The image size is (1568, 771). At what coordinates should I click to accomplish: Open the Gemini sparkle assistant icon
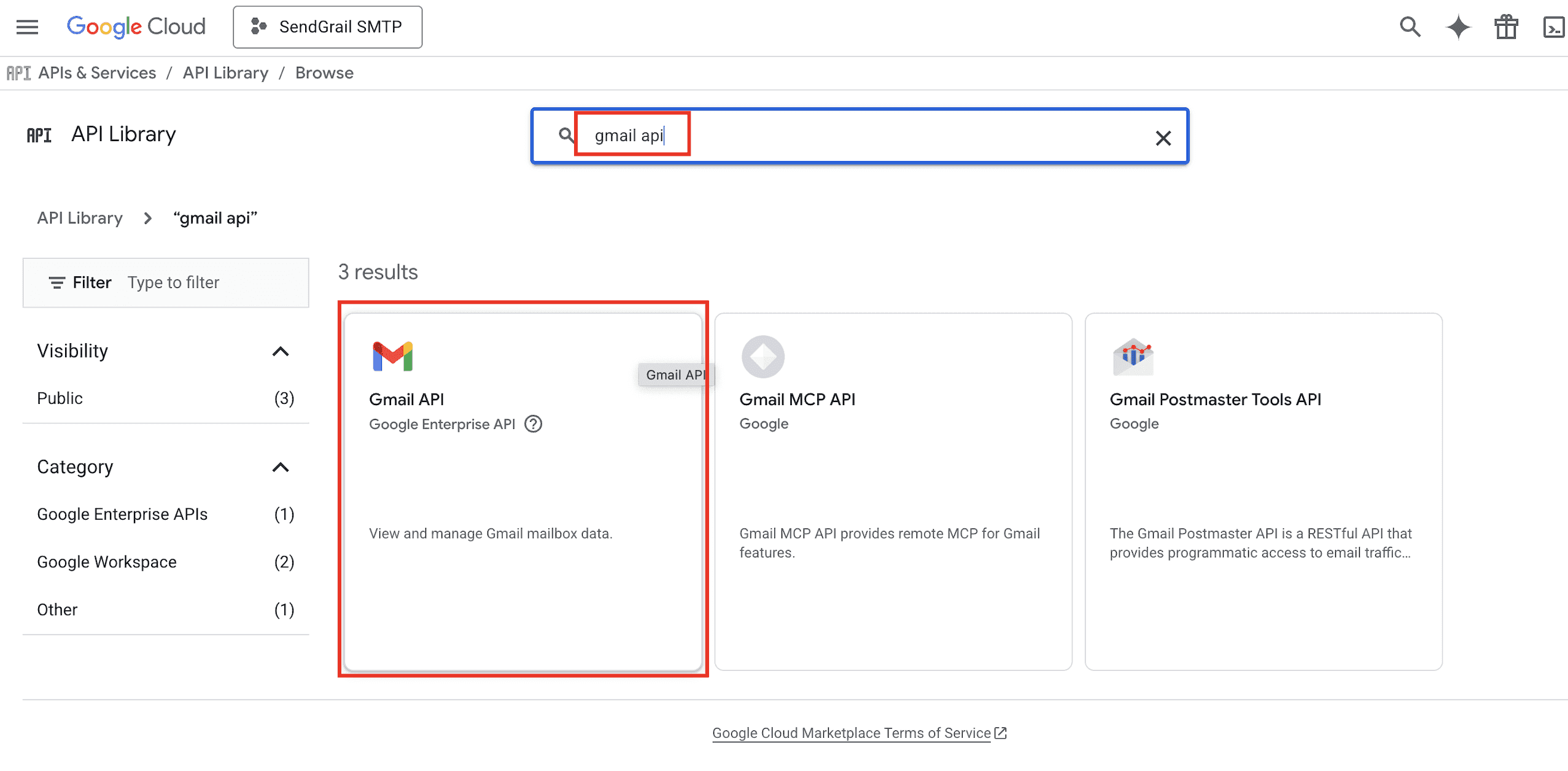point(1458,27)
